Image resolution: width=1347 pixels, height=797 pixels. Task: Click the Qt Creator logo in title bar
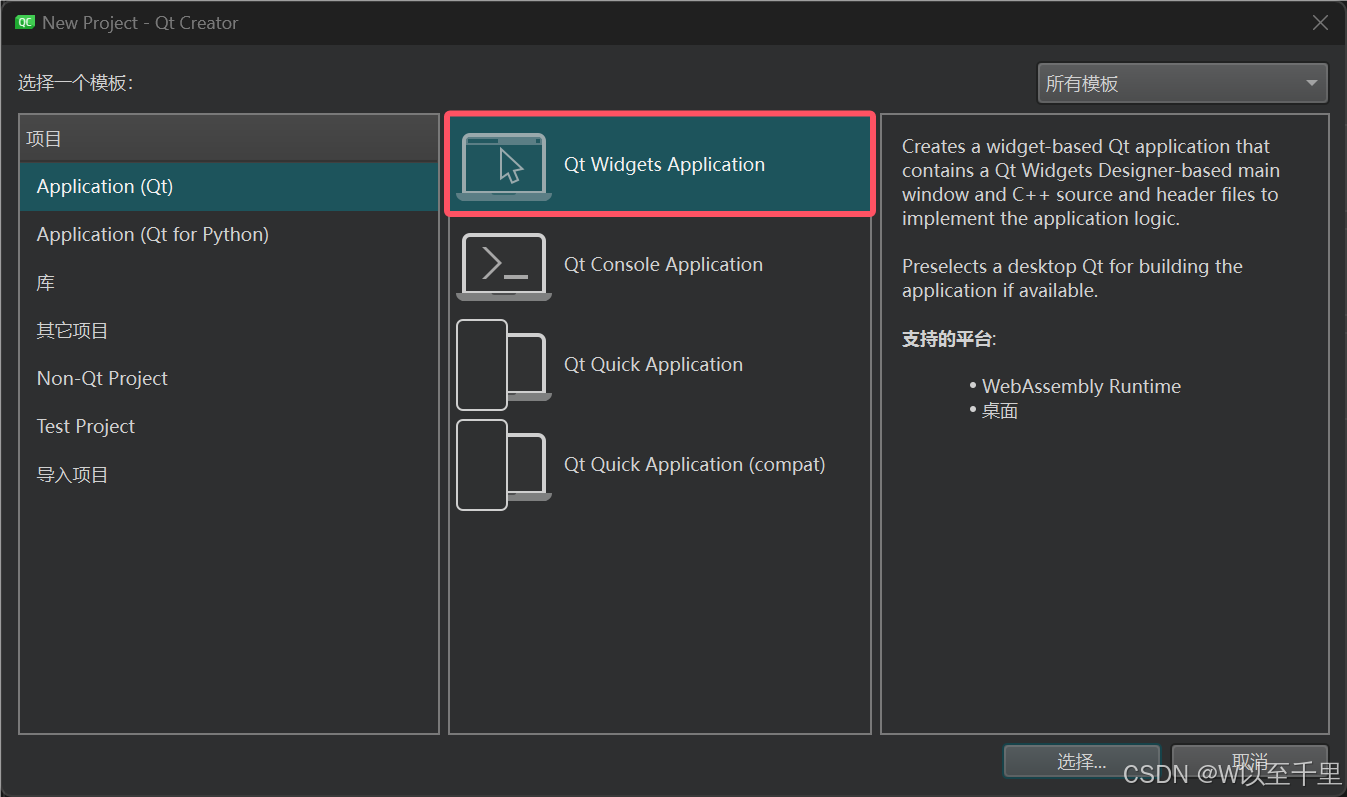coord(25,22)
